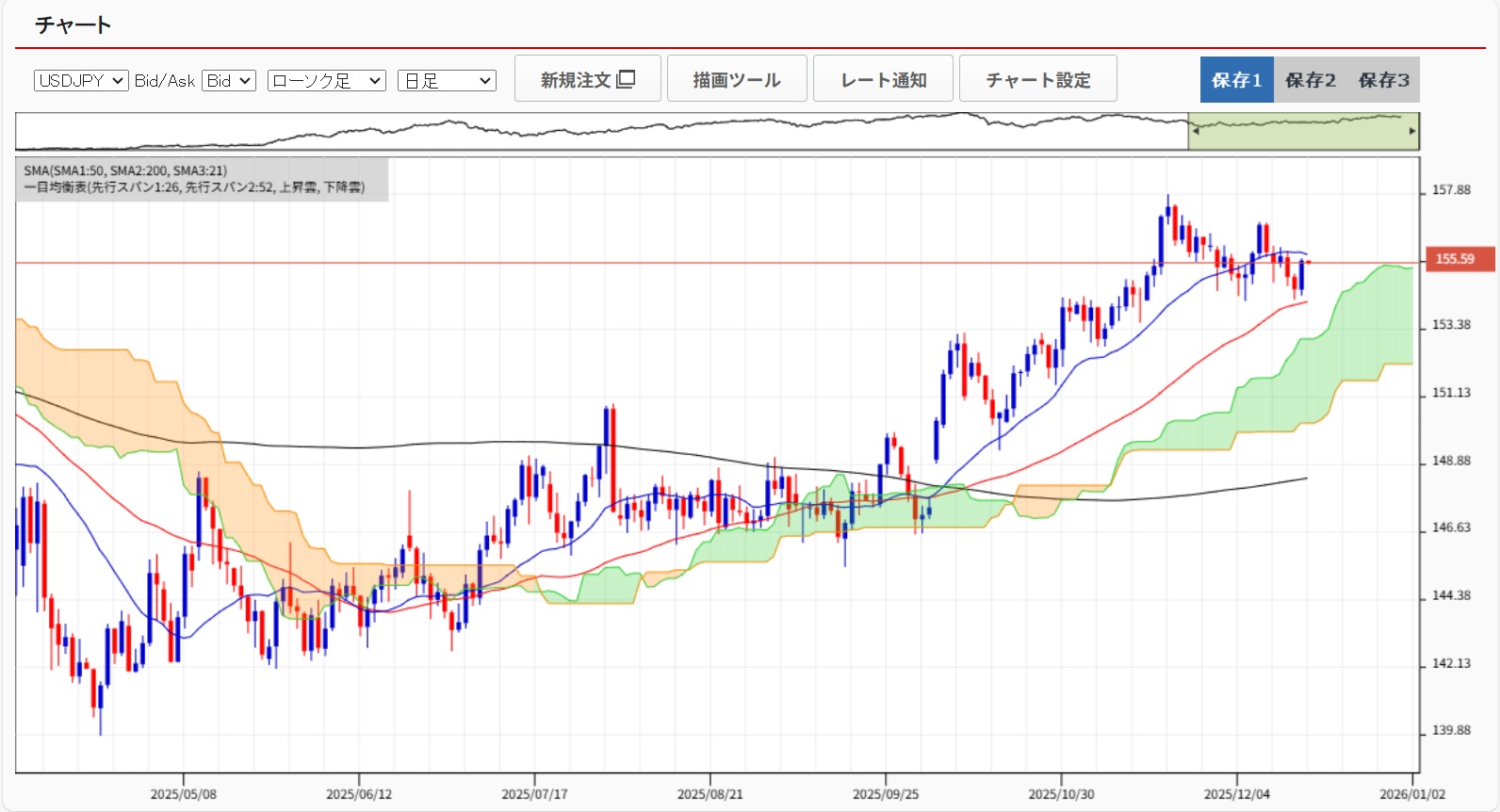
Task: Click the SMA indicator legend label
Action: tap(125, 171)
